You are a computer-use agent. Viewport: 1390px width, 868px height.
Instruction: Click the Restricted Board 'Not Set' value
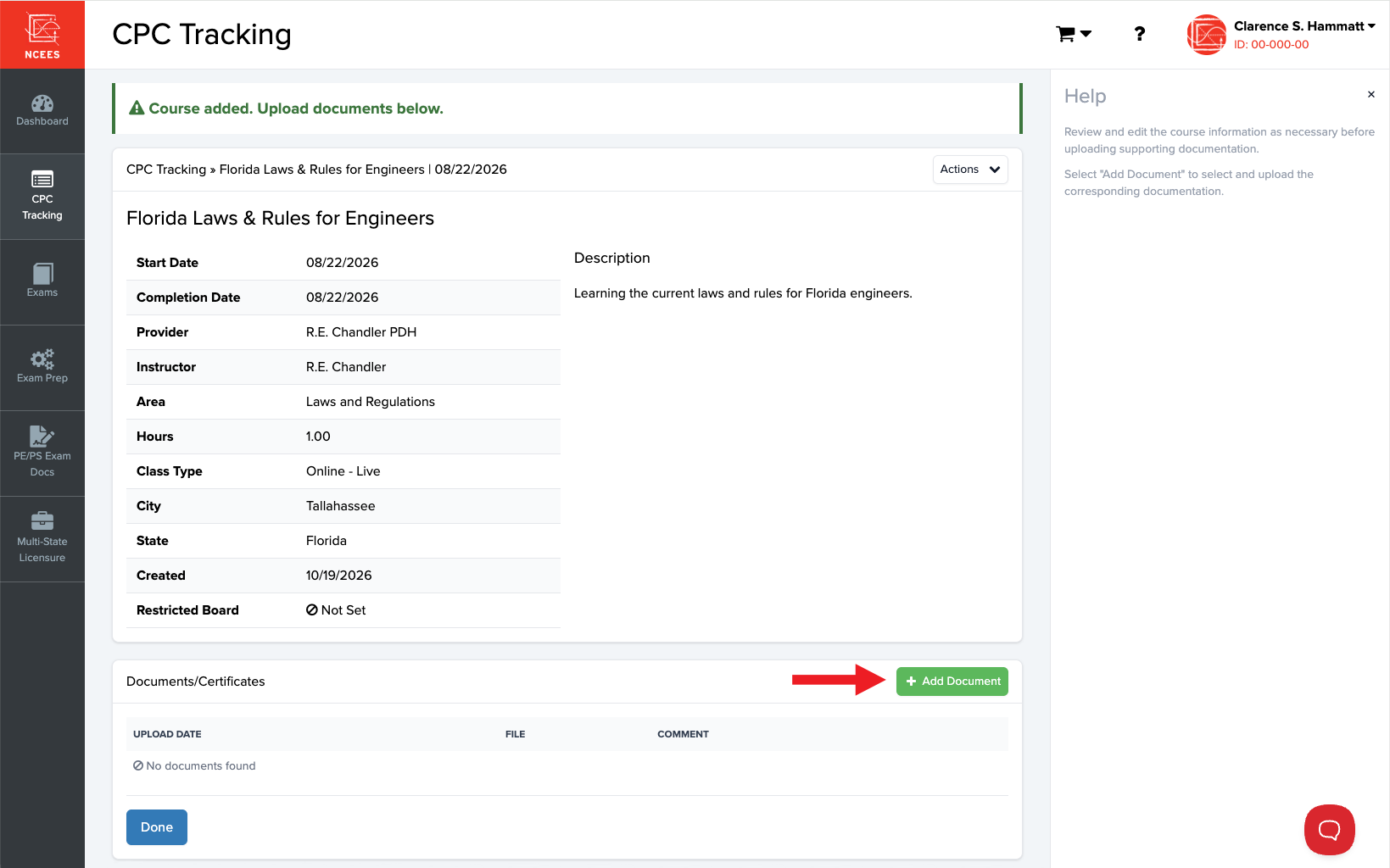tap(336, 610)
